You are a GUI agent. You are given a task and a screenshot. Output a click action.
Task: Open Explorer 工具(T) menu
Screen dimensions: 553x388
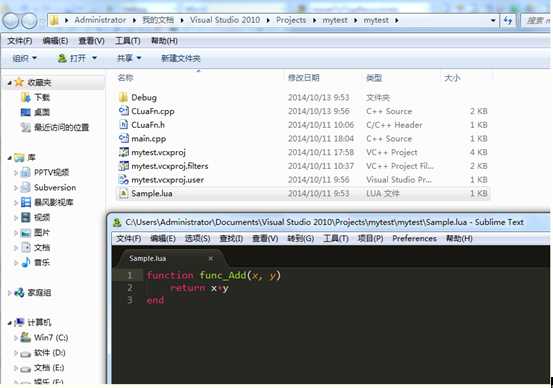(x=128, y=41)
